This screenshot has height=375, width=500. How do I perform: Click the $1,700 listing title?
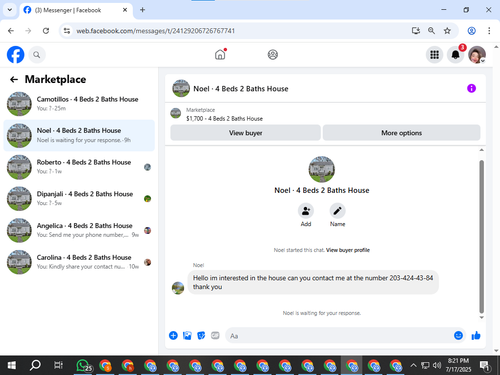click(224, 119)
